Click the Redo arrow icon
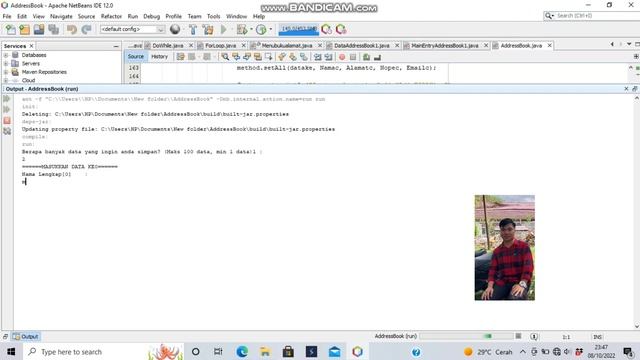Viewport: 640px width, 360px height. pyautogui.click(x=86, y=29)
